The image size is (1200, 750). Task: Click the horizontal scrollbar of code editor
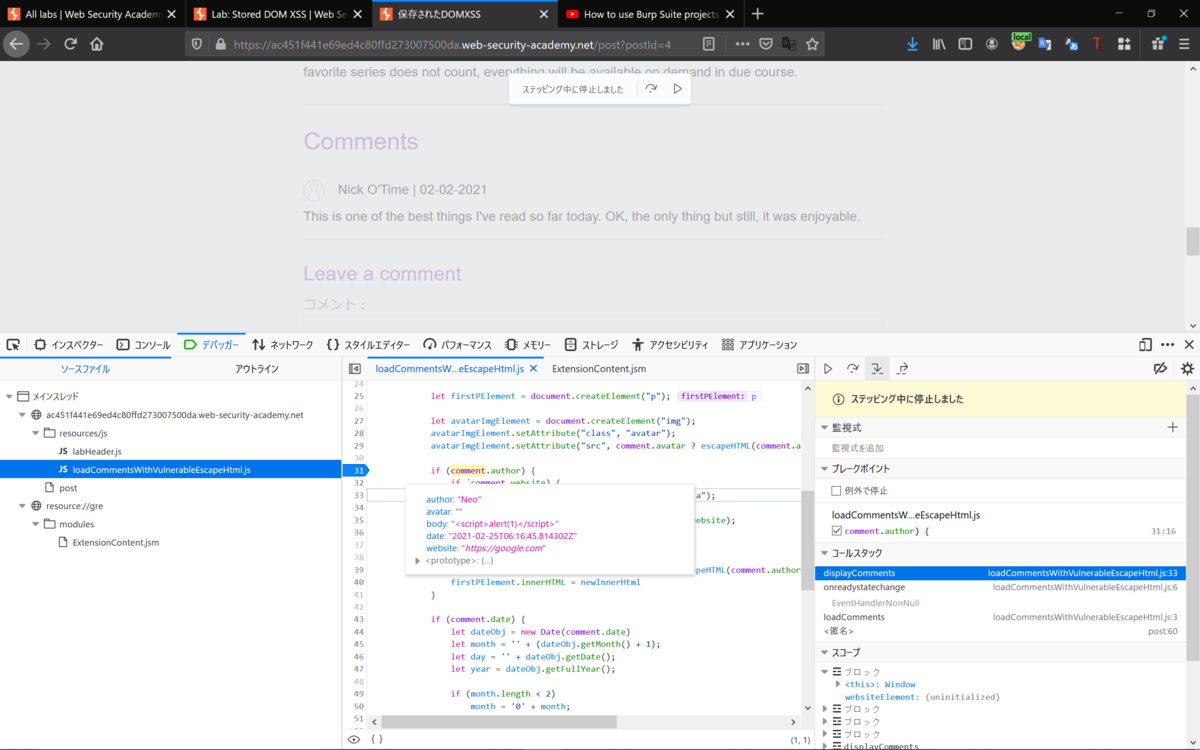click(498, 721)
